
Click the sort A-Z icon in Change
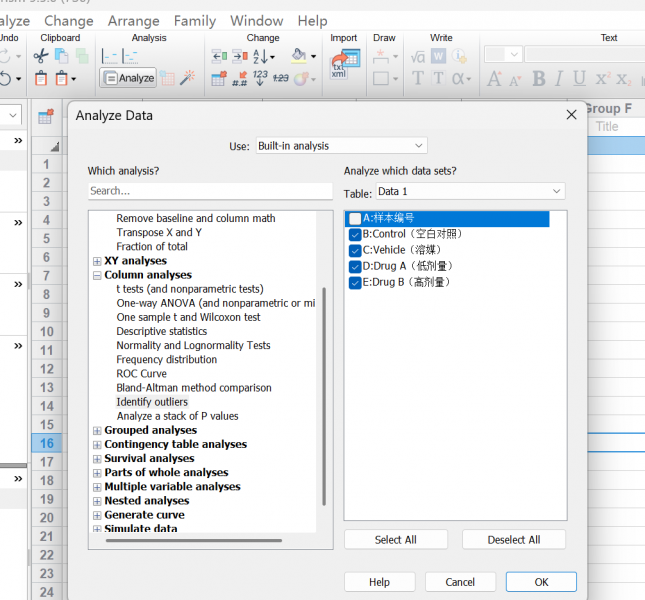264,56
